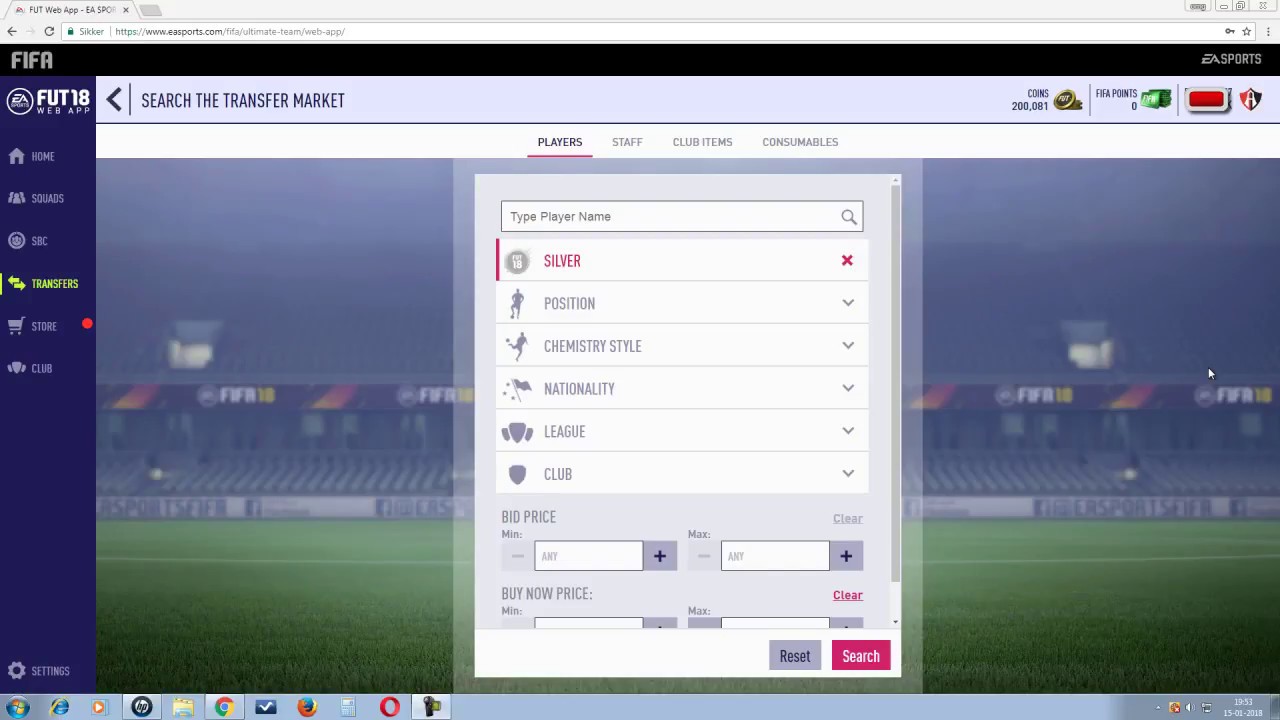Click the EA Sports logo
The width and height of the screenshot is (1280, 720).
click(x=1231, y=59)
